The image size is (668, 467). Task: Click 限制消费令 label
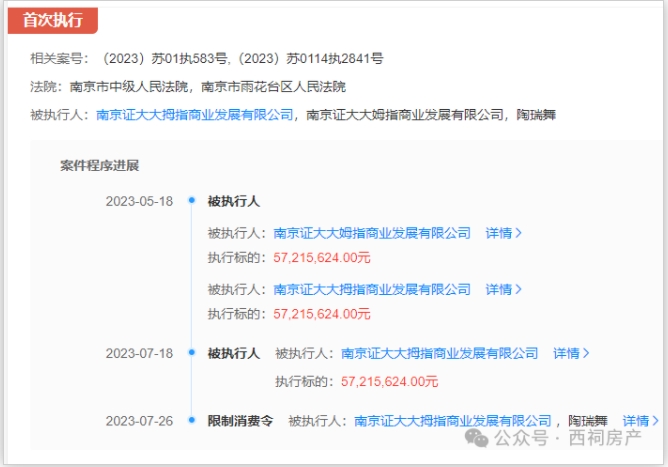(240, 421)
